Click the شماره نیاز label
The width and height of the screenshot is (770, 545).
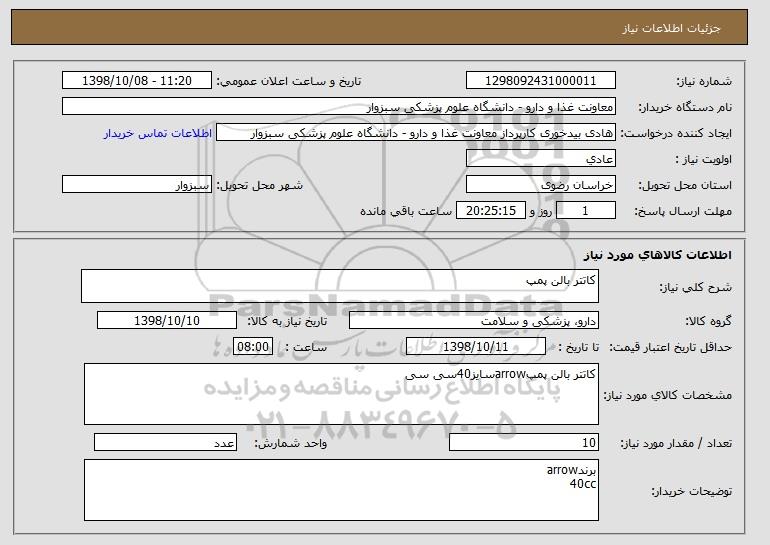coord(704,81)
